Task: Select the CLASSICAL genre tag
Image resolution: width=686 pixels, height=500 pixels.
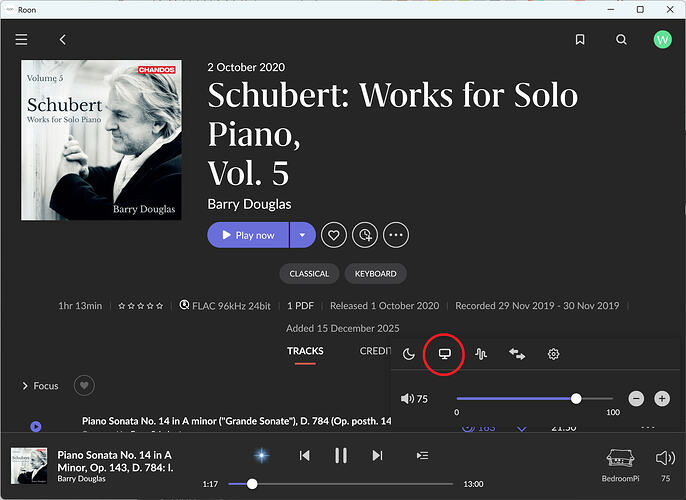Action: [309, 274]
